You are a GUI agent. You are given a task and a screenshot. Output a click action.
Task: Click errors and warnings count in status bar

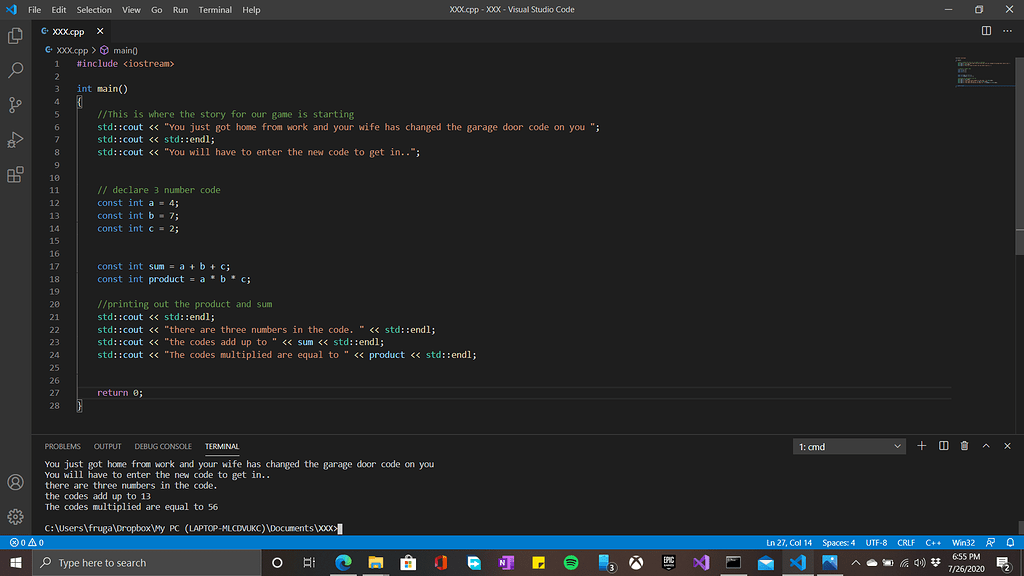[x=27, y=543]
